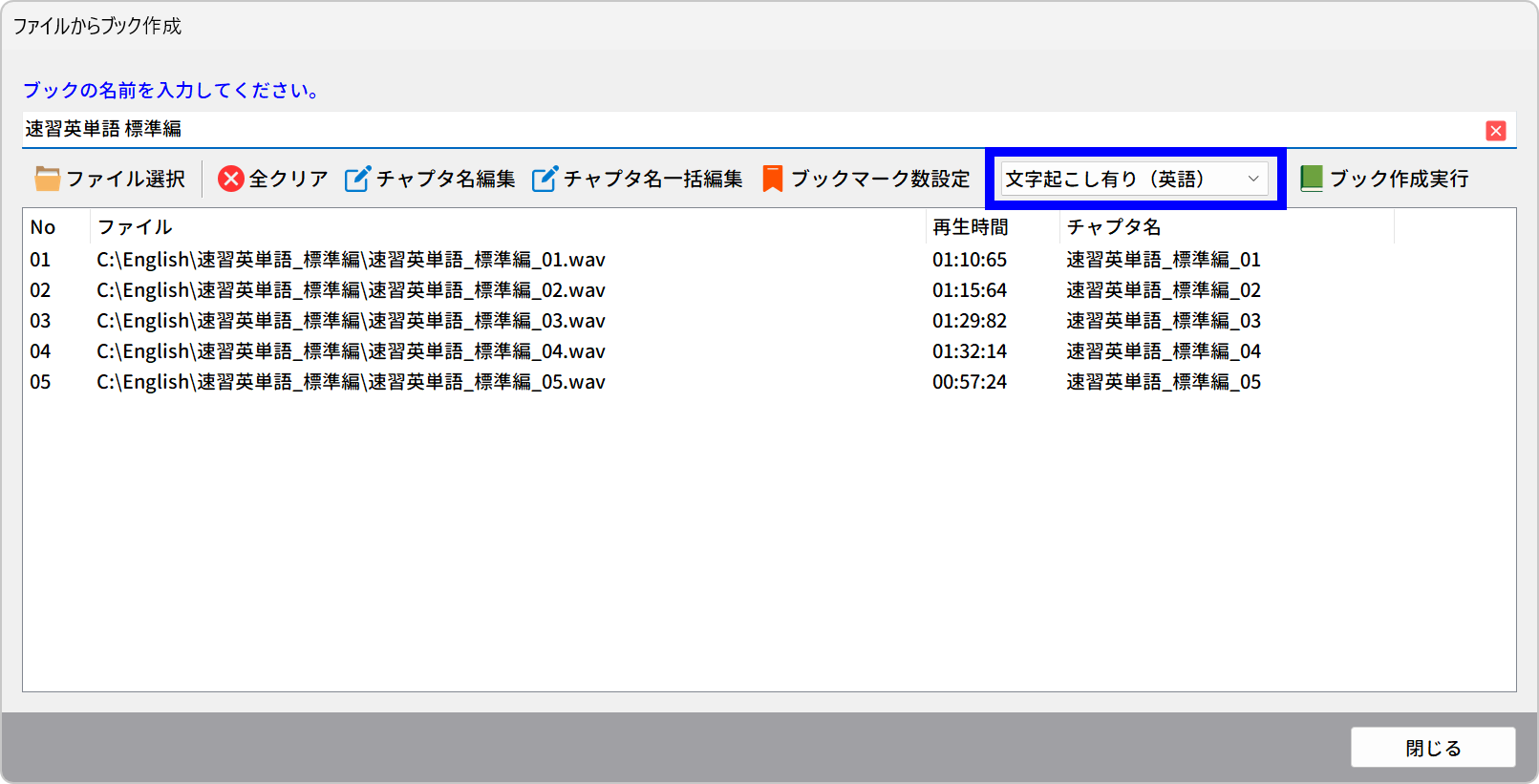Click the チャプタ名一括編集 pencil icon
Image resolution: width=1539 pixels, height=784 pixels.
point(545,179)
